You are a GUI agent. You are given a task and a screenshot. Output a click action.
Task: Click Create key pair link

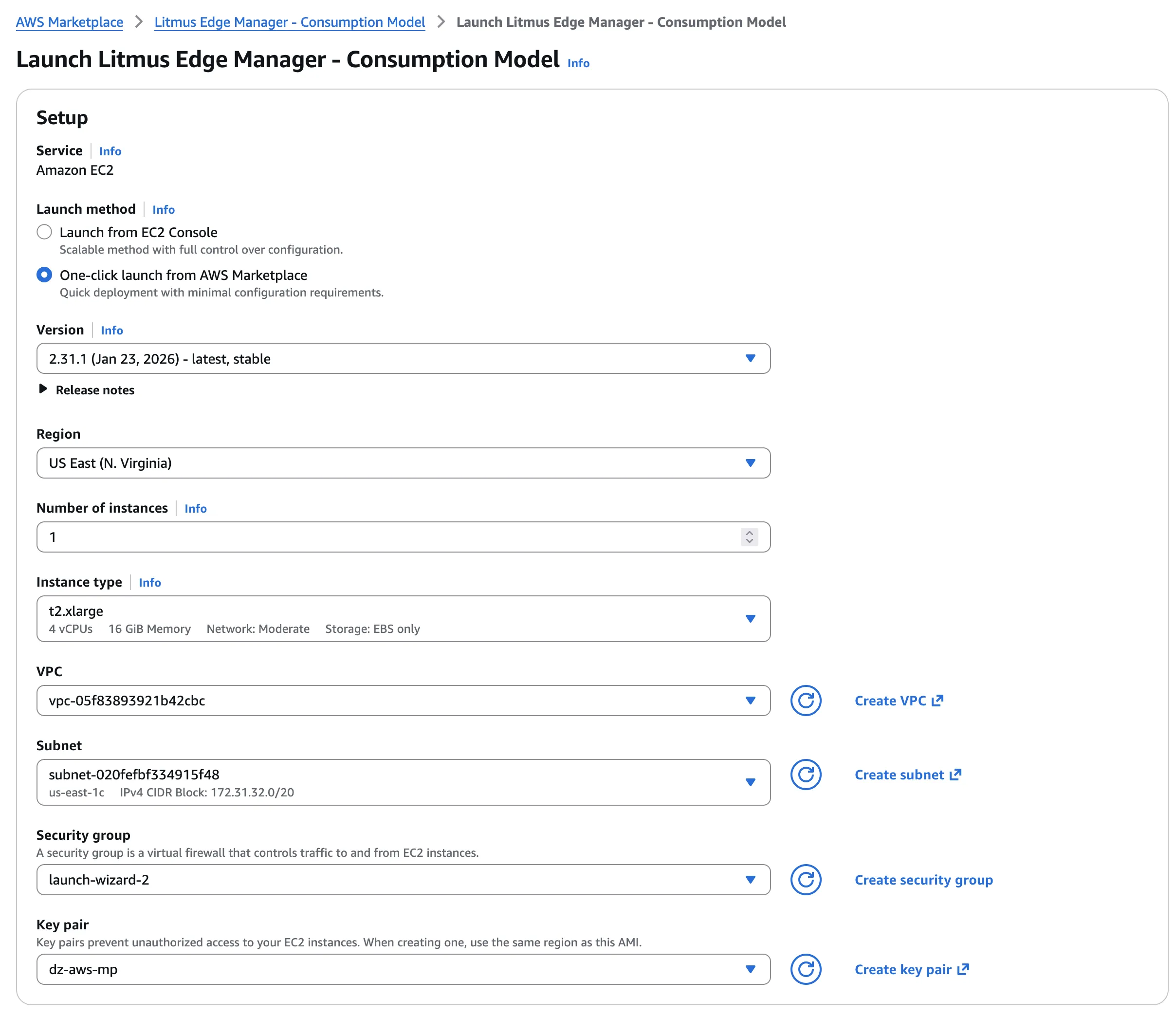912,969
